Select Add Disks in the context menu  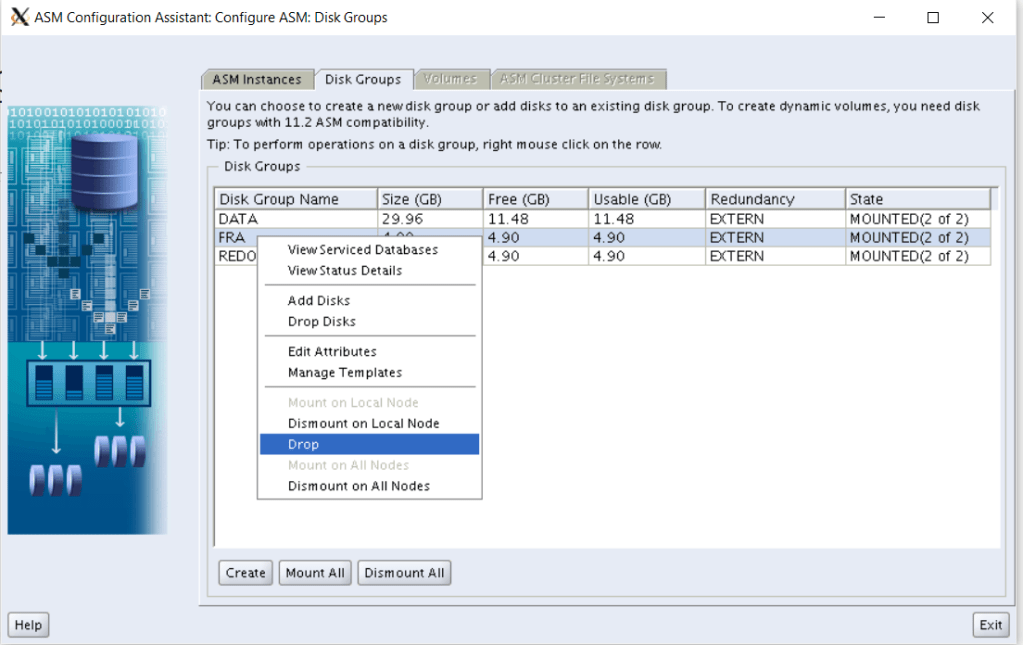click(319, 301)
